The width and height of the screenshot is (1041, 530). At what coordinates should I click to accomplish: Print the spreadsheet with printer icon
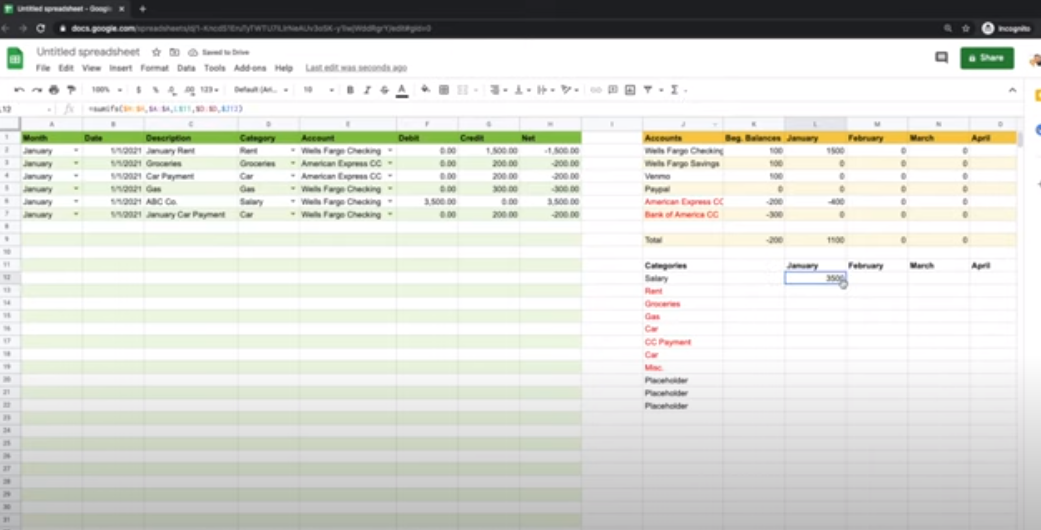tap(54, 90)
